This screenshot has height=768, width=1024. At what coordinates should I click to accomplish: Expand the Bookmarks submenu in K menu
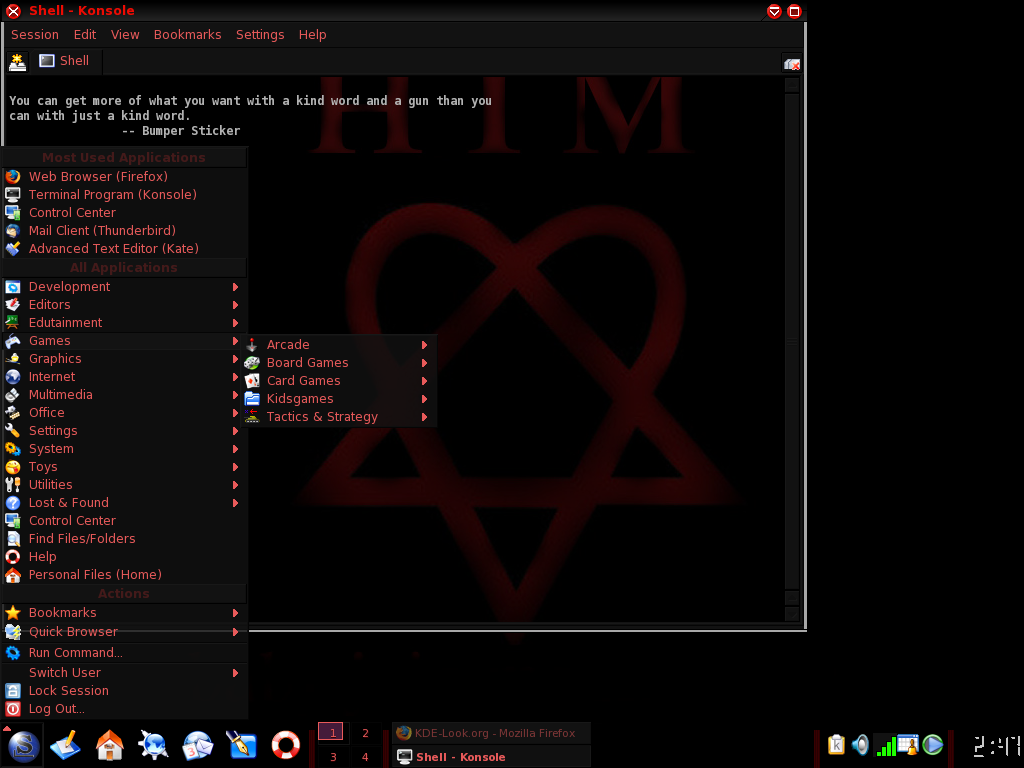point(124,613)
